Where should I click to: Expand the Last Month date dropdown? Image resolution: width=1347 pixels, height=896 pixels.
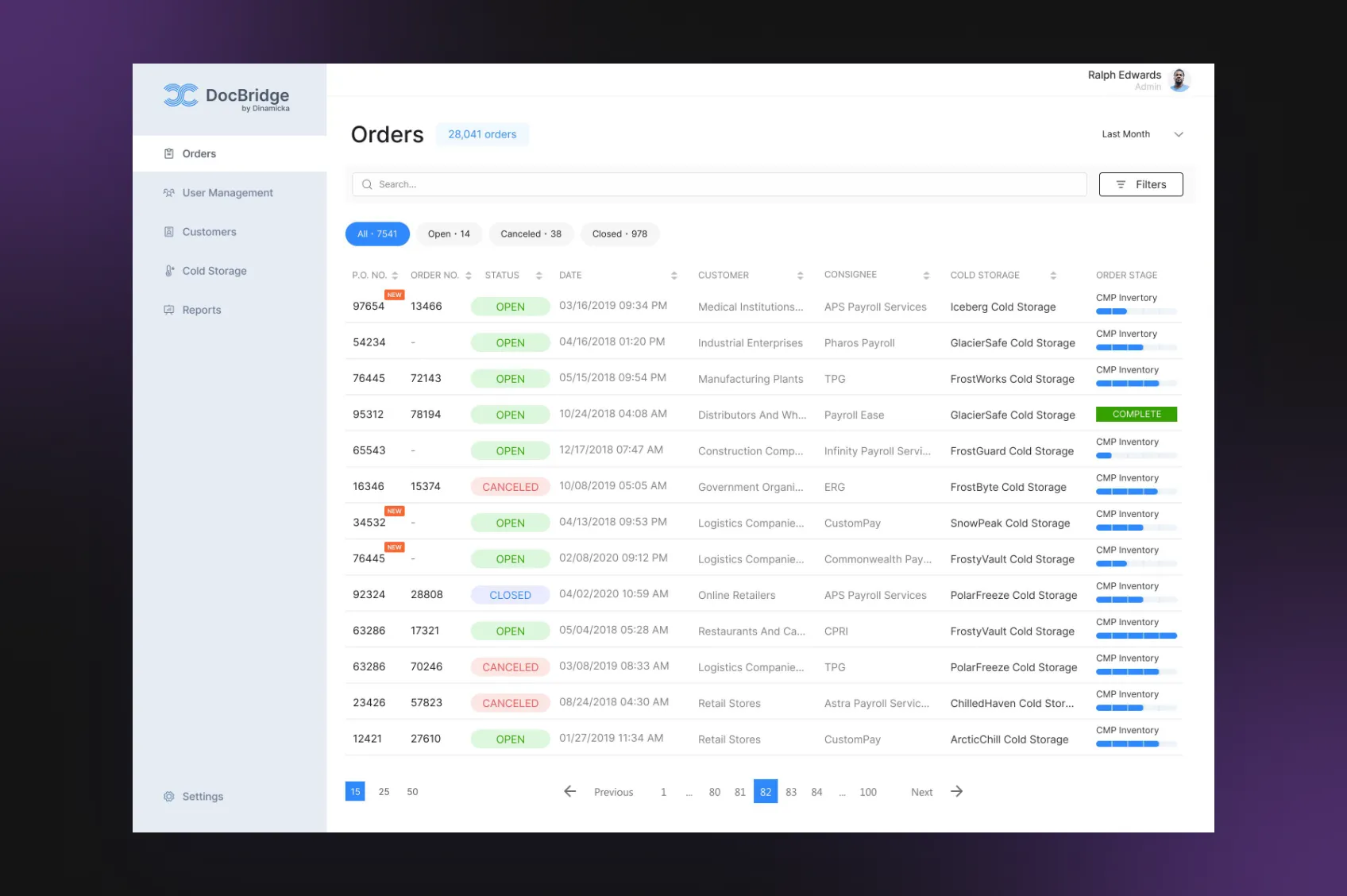1179,134
